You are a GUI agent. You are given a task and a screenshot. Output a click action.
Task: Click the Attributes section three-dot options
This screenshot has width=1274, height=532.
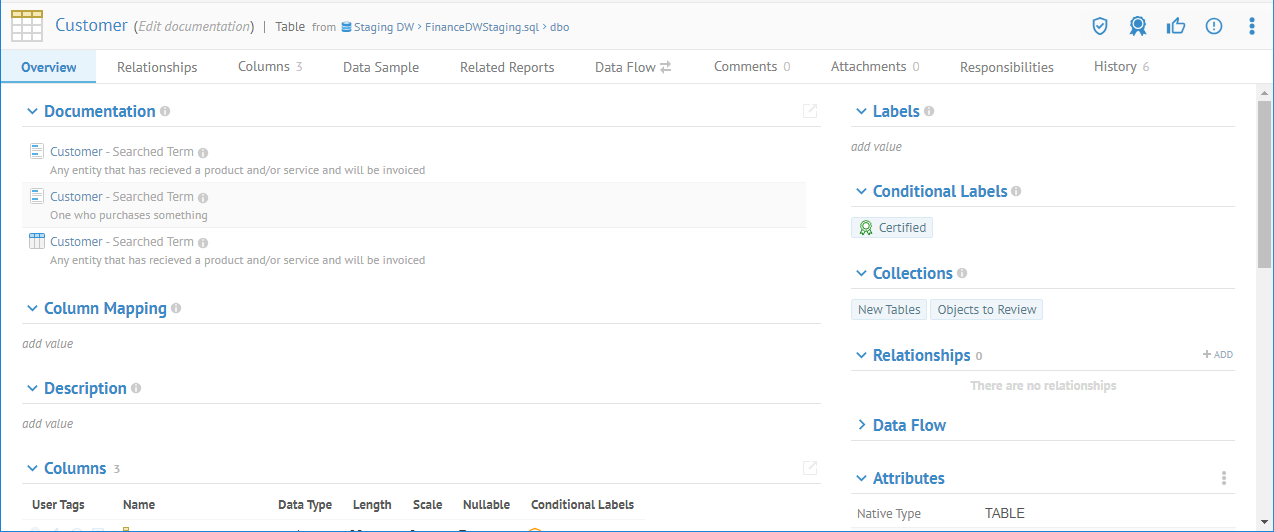pyautogui.click(x=1223, y=479)
